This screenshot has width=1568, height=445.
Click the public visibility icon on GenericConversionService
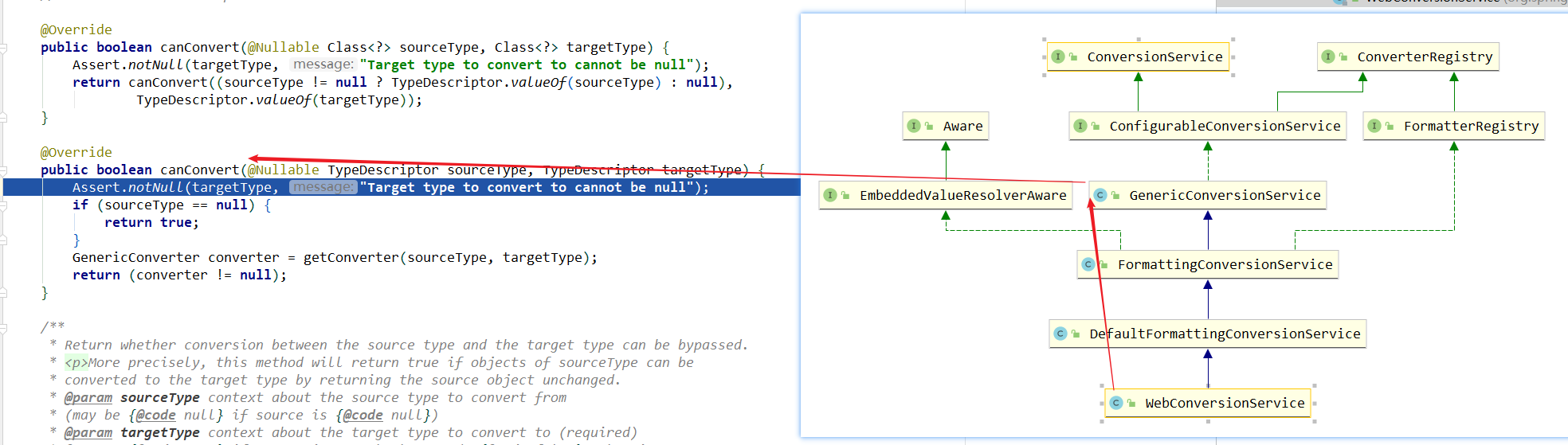(1115, 195)
